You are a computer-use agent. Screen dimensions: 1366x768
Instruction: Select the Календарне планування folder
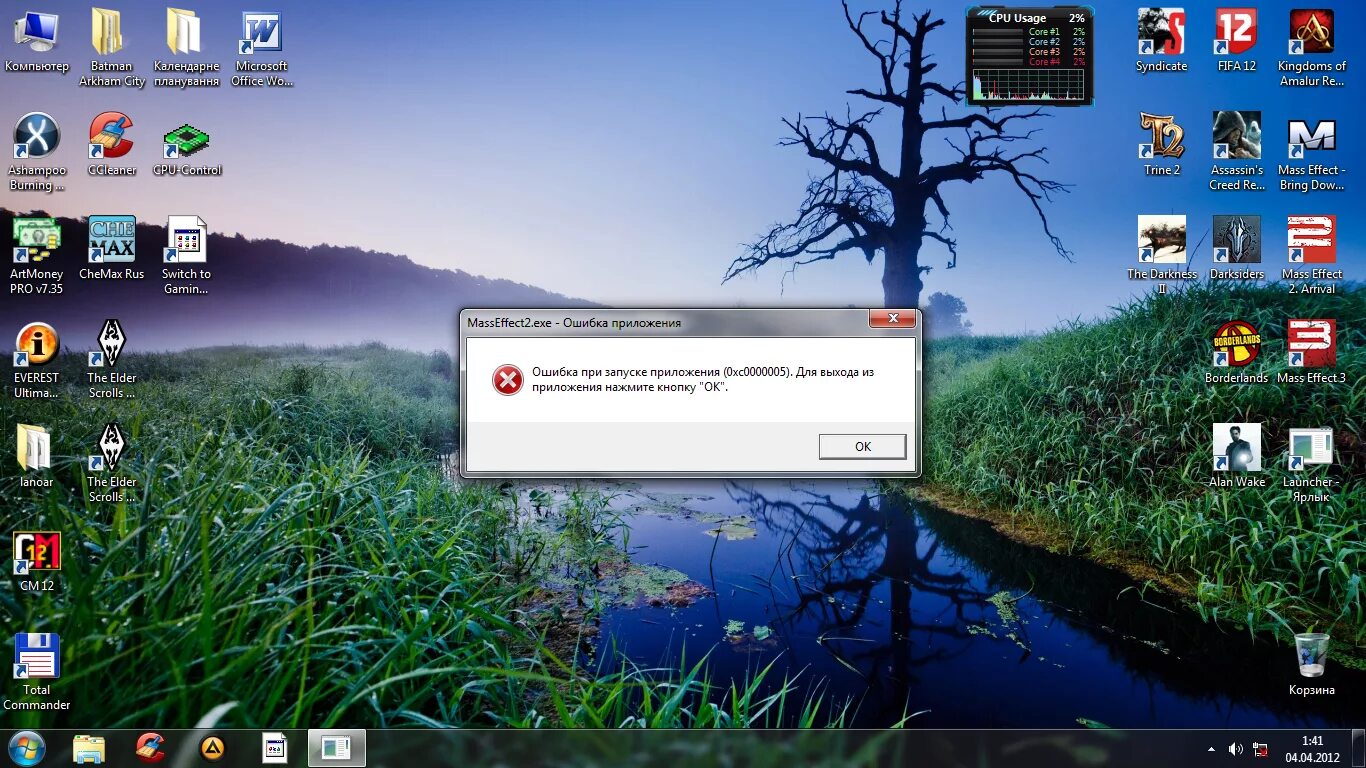tap(186, 48)
